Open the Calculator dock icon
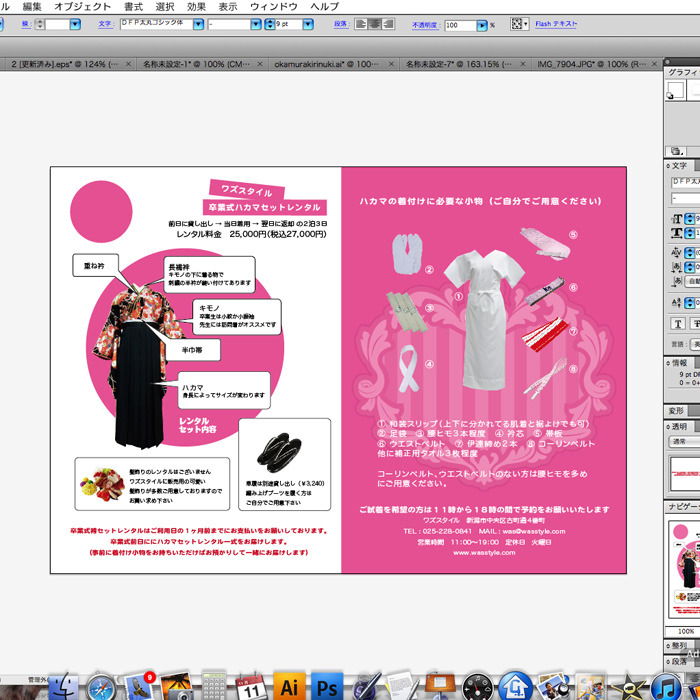Image resolution: width=700 pixels, height=700 pixels. click(214, 687)
